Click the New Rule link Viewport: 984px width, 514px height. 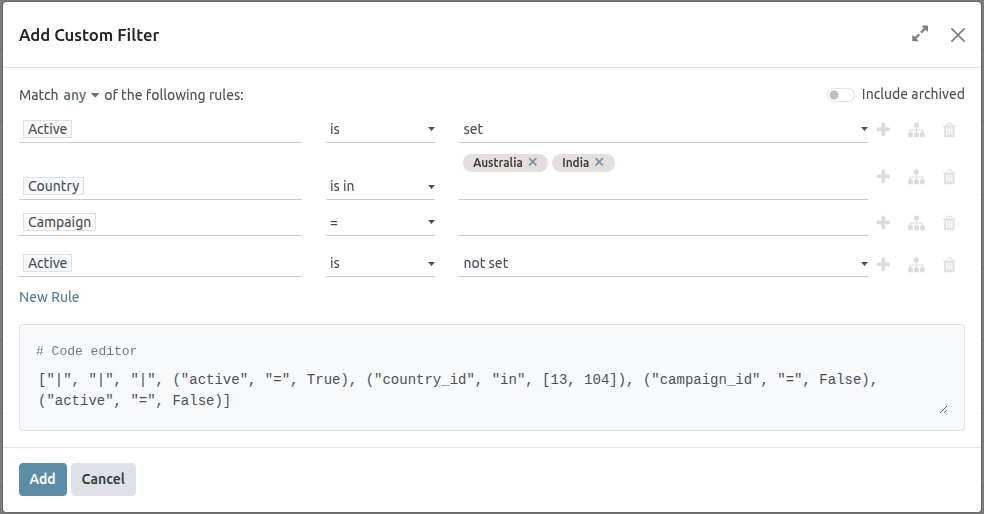tap(49, 297)
